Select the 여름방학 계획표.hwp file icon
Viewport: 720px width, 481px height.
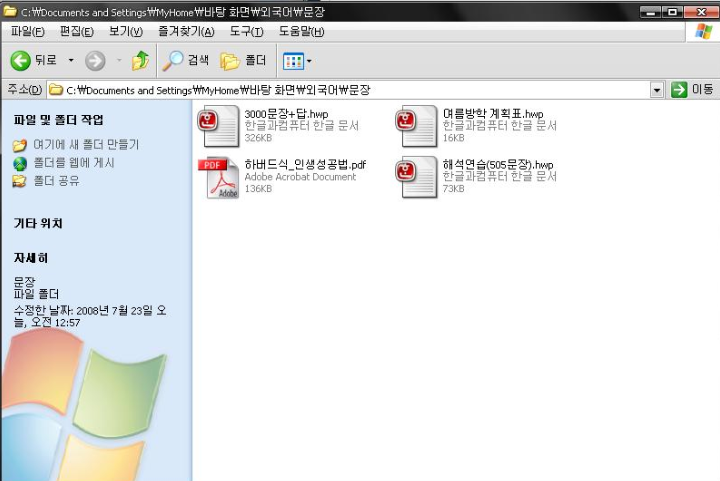[x=416, y=126]
